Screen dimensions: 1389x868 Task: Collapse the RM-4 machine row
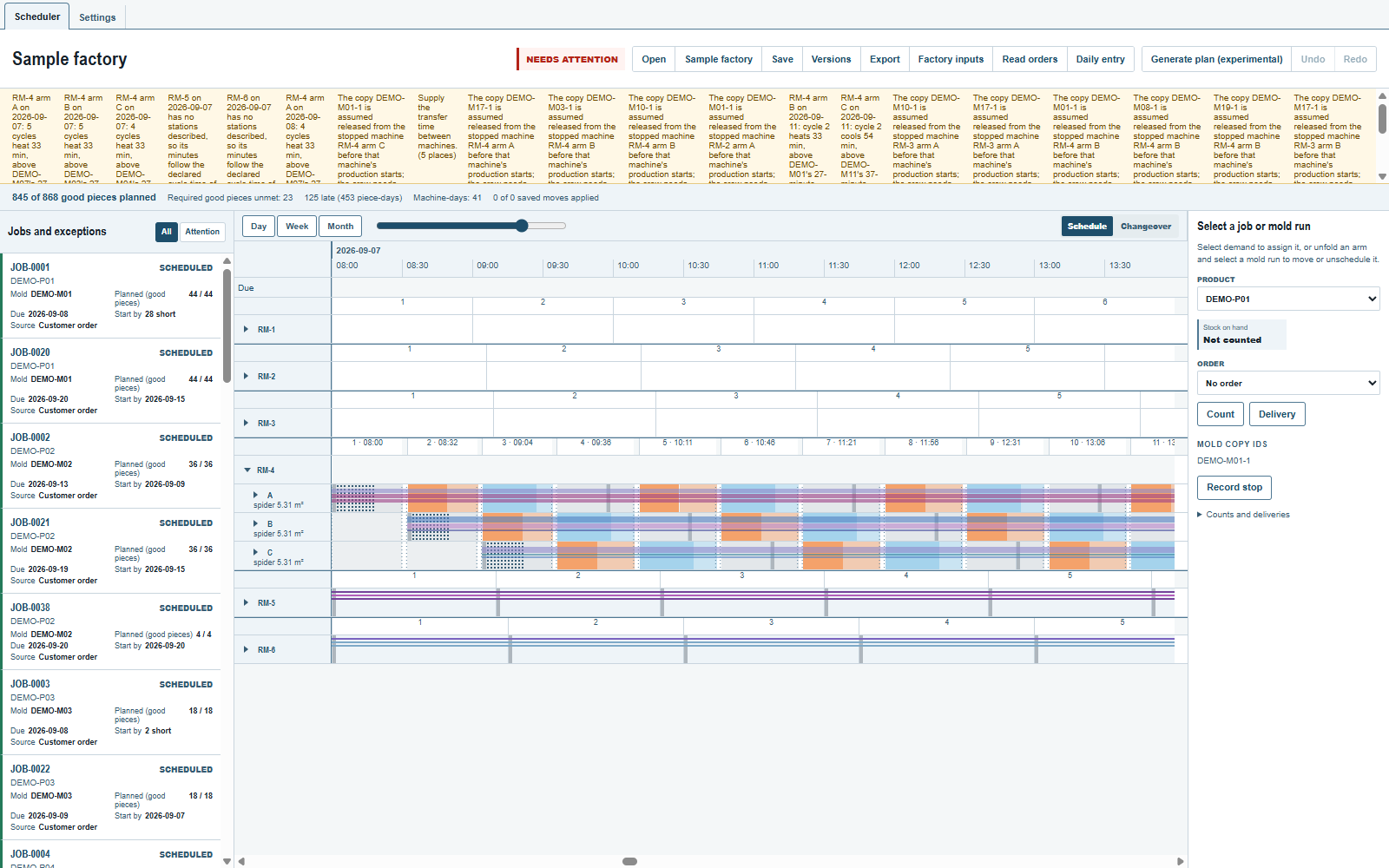pyautogui.click(x=247, y=470)
